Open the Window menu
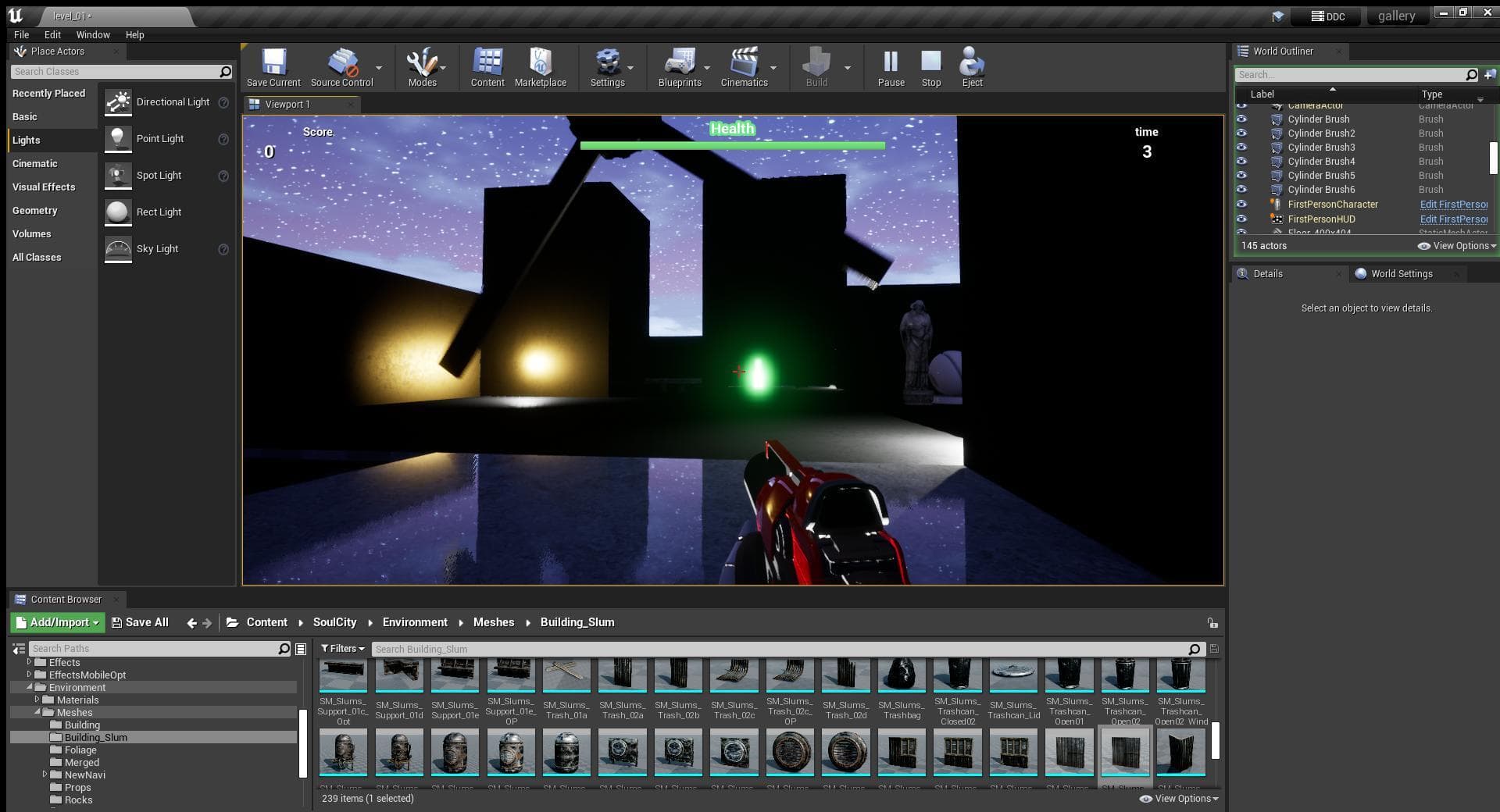Screen dimensions: 1500x812 coord(93,34)
